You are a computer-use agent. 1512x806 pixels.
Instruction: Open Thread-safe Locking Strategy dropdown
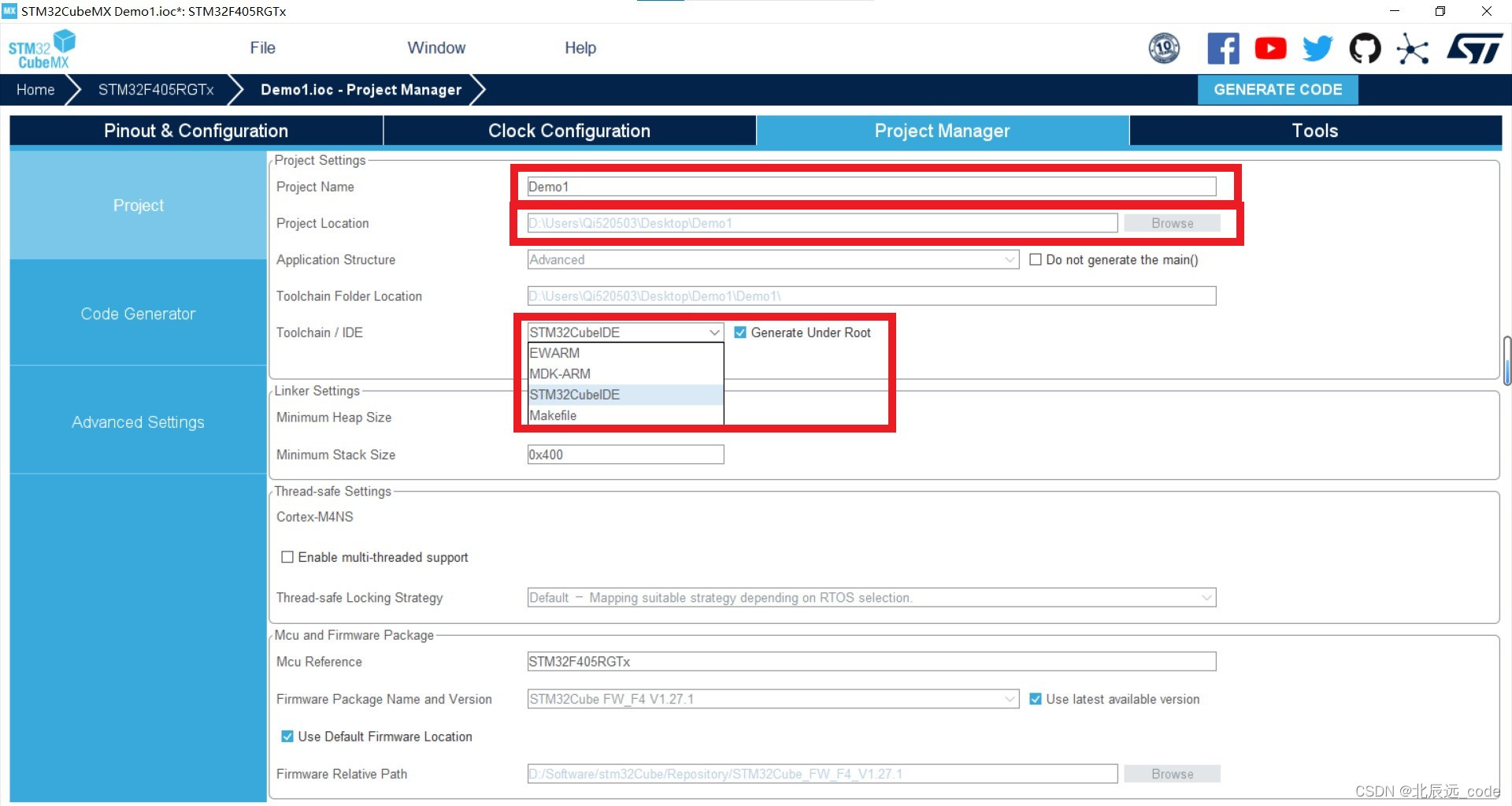[x=872, y=598]
